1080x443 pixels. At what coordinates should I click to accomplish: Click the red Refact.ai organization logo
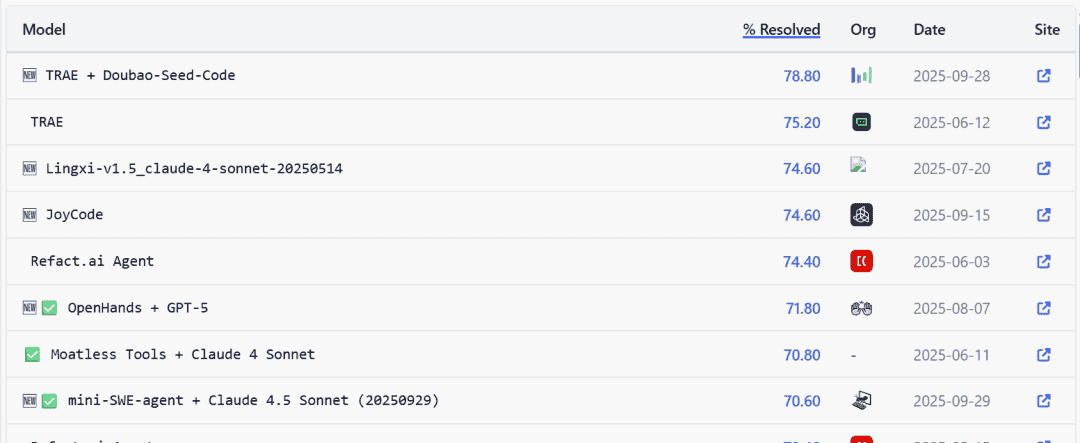tap(861, 261)
